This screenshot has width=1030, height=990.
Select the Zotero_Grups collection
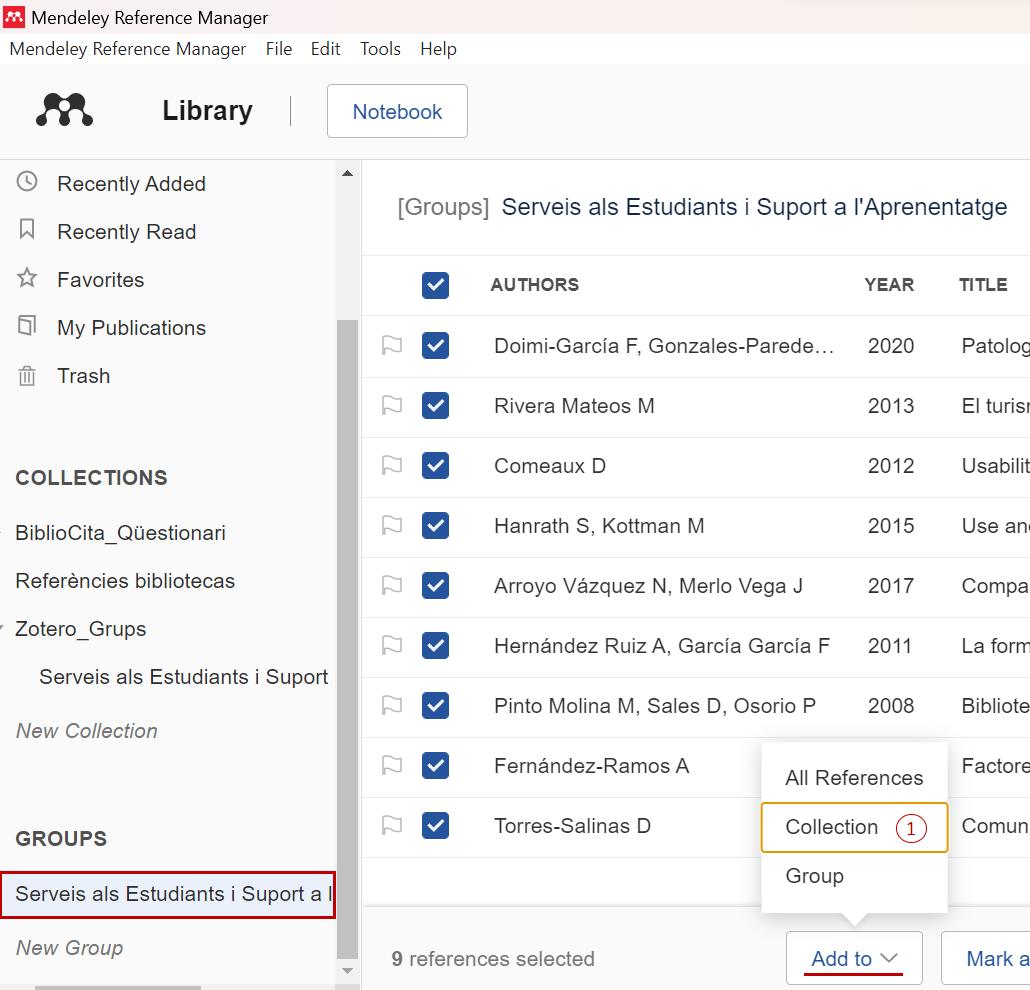[80, 629]
